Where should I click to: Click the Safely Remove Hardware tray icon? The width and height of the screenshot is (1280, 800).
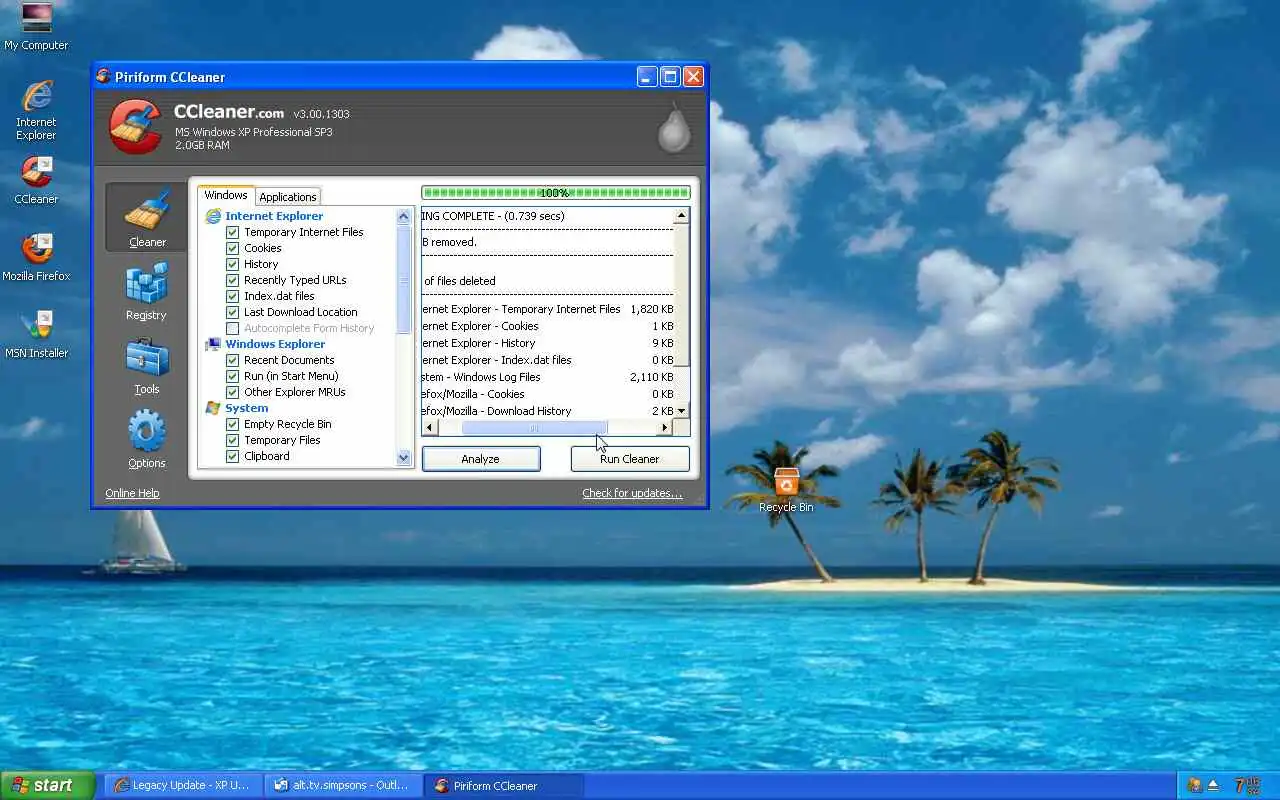click(1213, 786)
